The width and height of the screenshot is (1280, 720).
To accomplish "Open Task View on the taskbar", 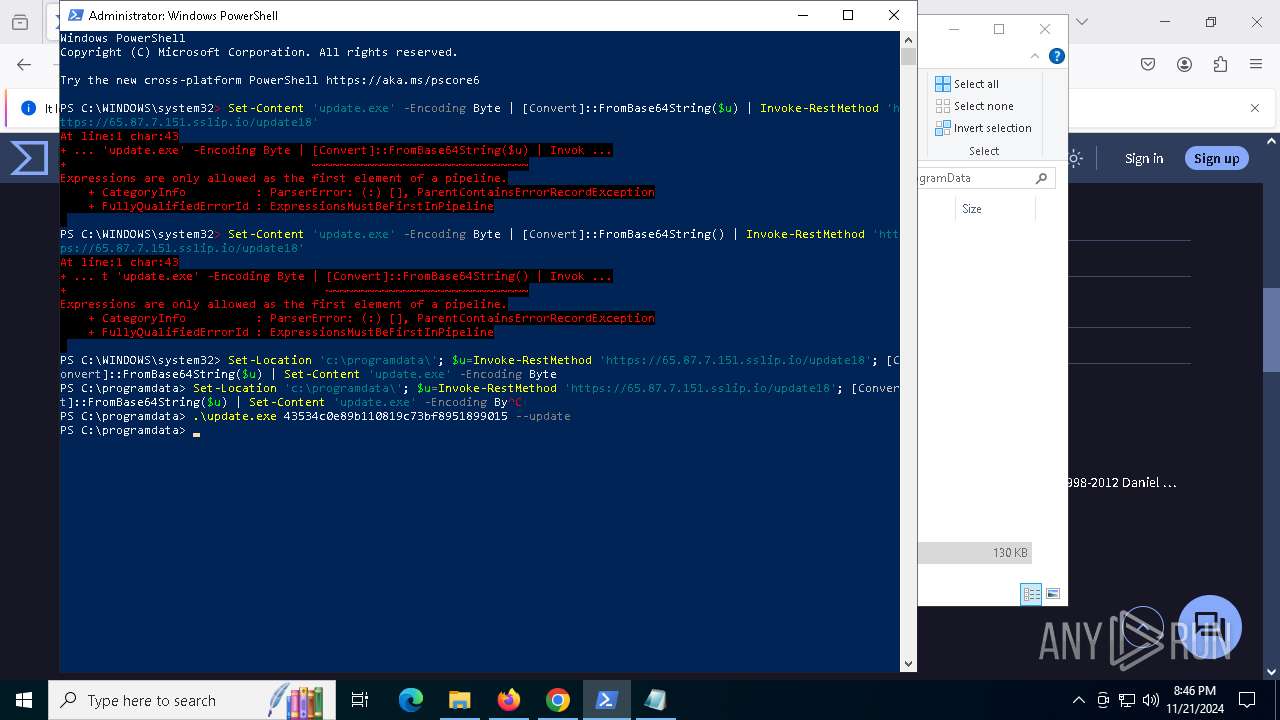I will (x=360, y=700).
